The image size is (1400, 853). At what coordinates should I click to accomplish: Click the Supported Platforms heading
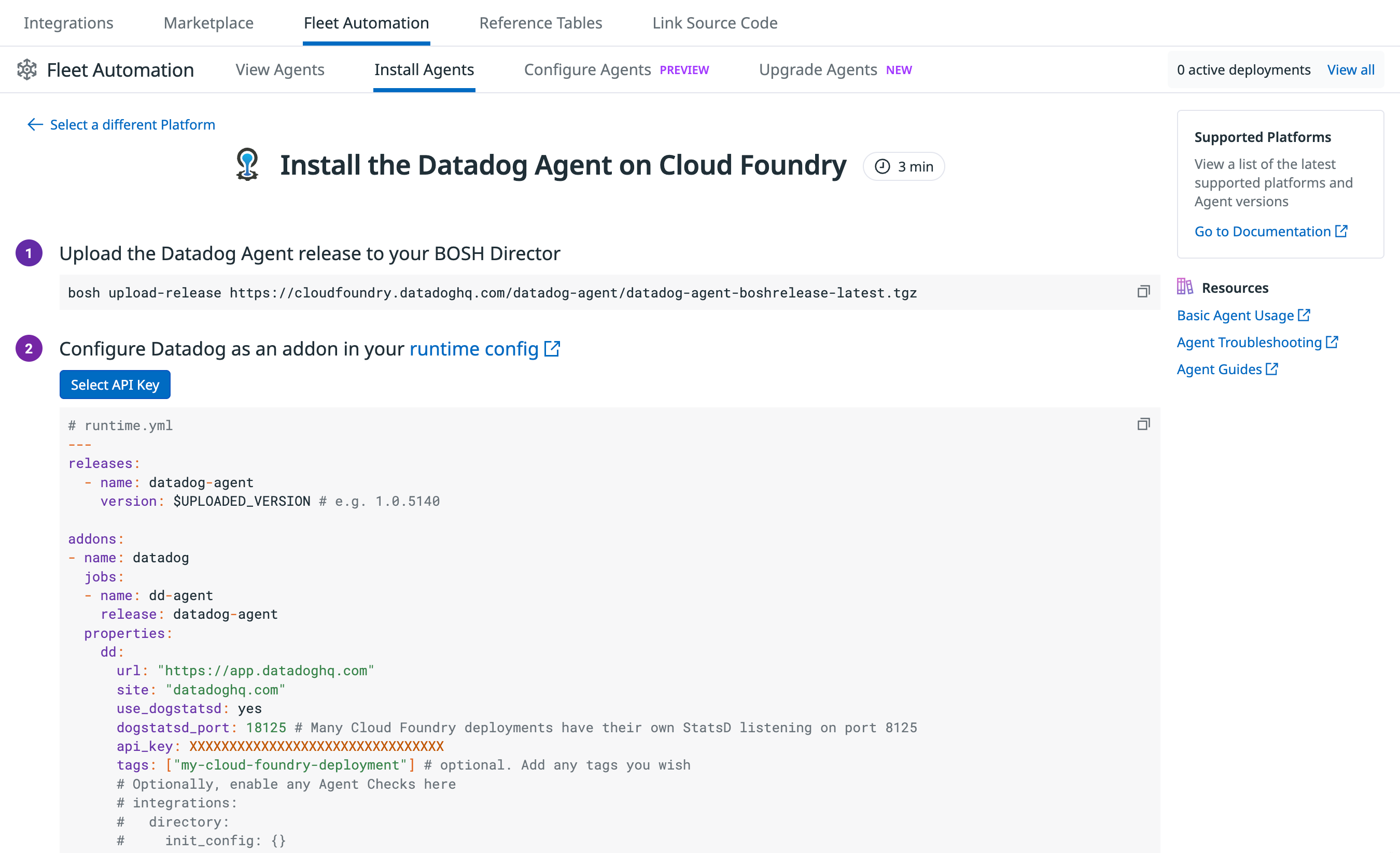point(1263,137)
